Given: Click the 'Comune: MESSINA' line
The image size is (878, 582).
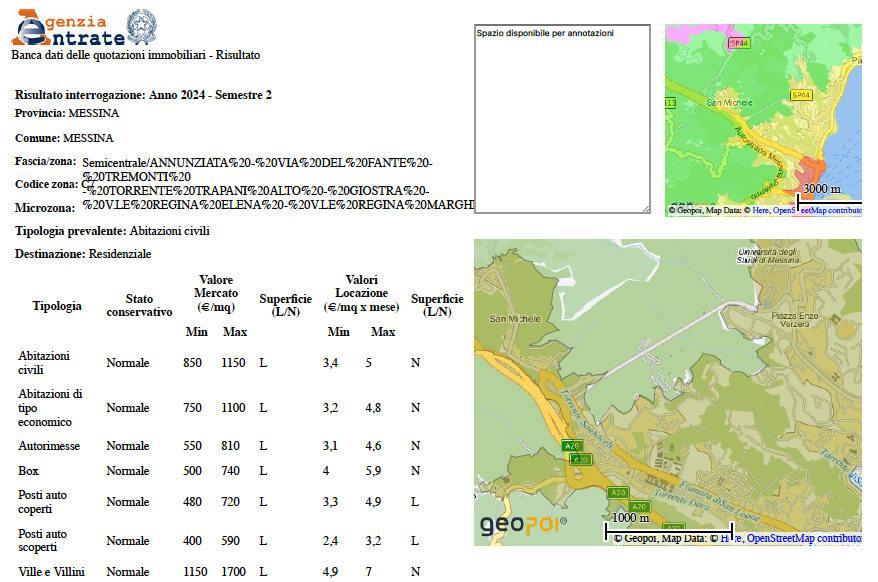Looking at the screenshot, I should 64,138.
